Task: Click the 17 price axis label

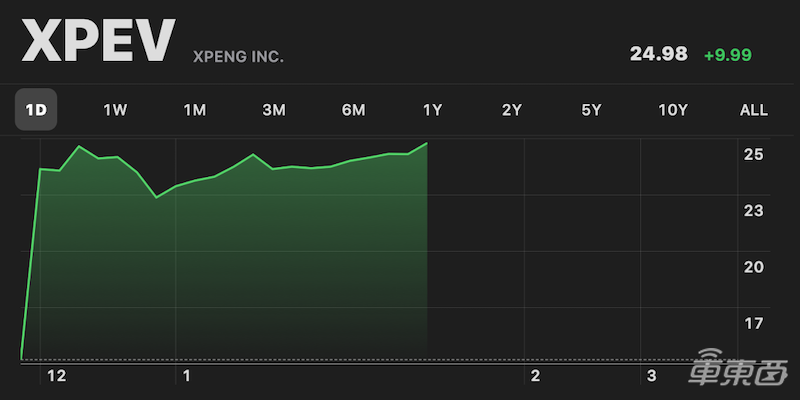Action: coord(754,323)
